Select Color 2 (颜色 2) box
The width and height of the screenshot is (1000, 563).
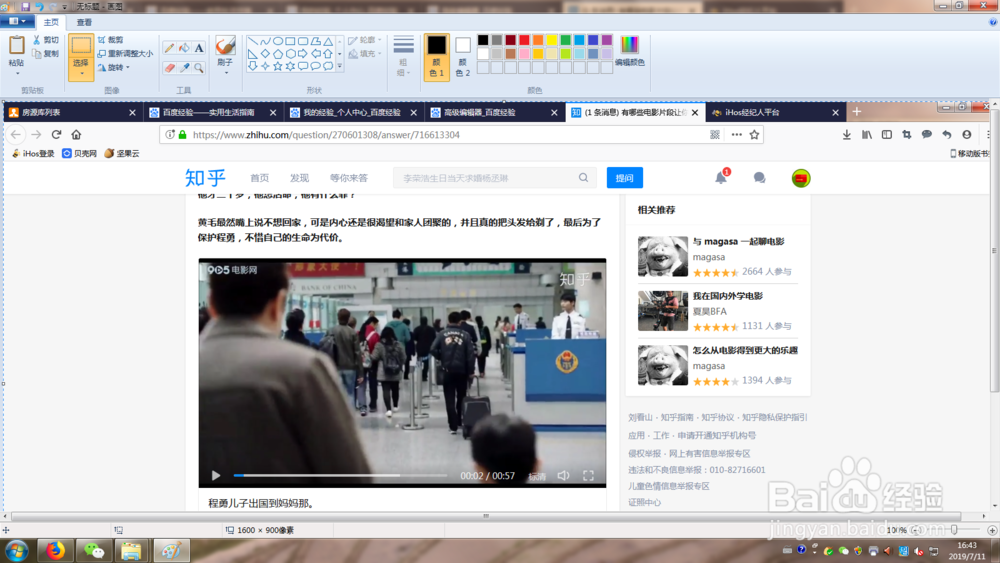(x=463, y=57)
